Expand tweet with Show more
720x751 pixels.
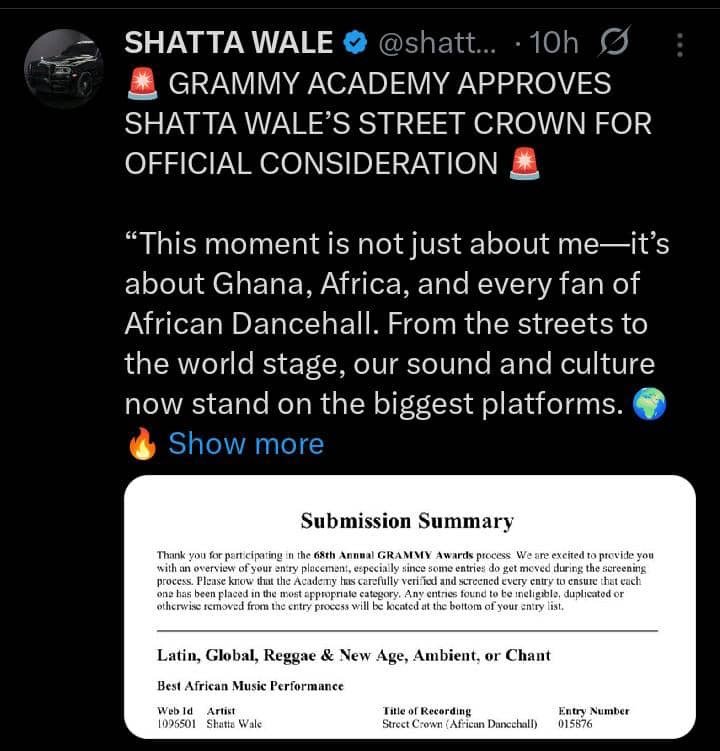246,443
